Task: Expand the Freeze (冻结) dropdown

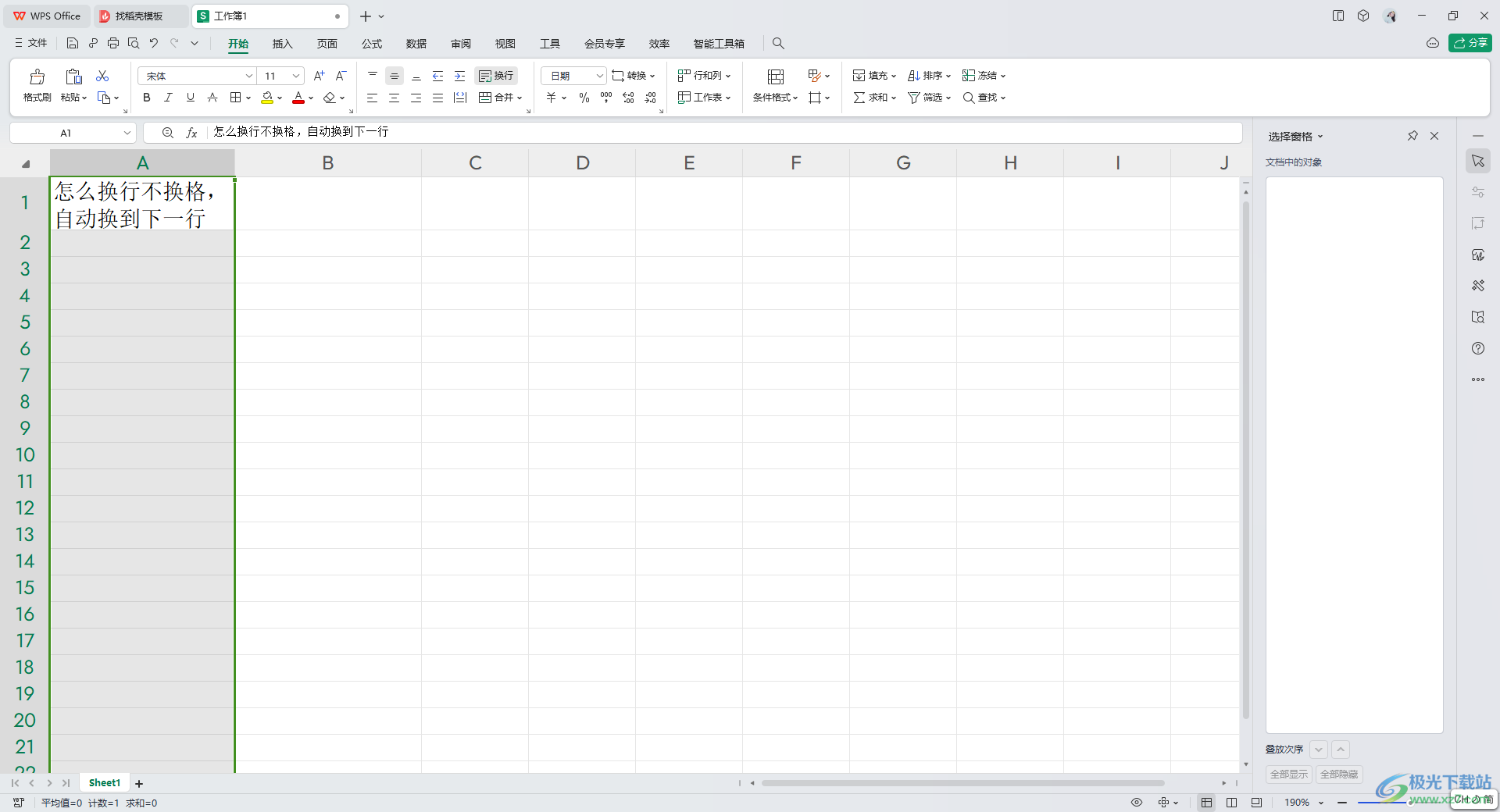Action: 1003,77
